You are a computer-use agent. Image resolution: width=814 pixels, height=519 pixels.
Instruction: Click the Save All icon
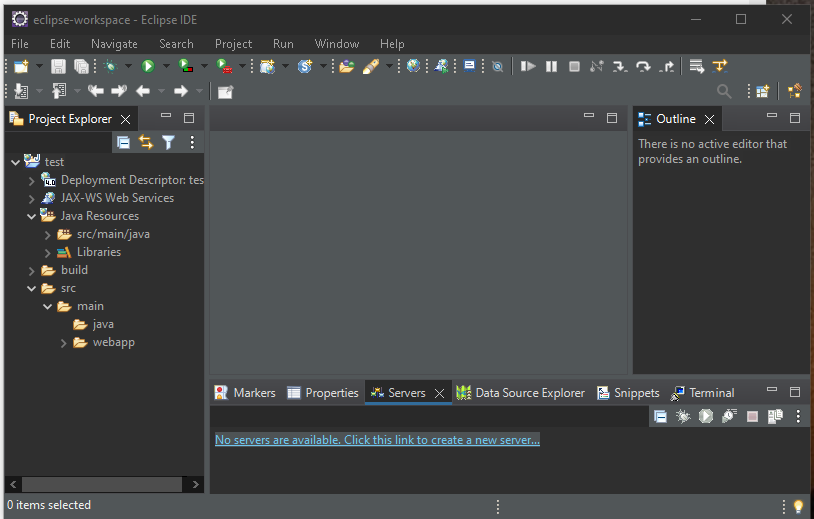(81, 66)
